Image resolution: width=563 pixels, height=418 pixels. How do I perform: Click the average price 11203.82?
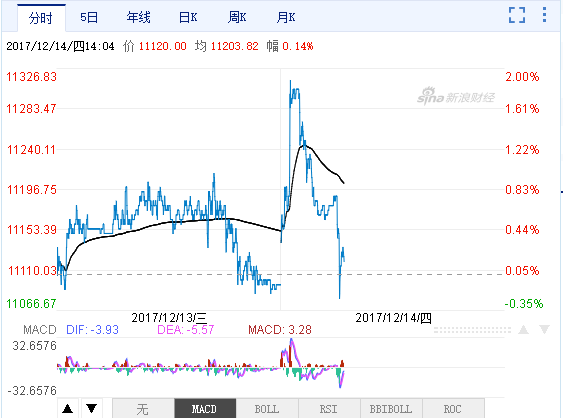[234, 46]
